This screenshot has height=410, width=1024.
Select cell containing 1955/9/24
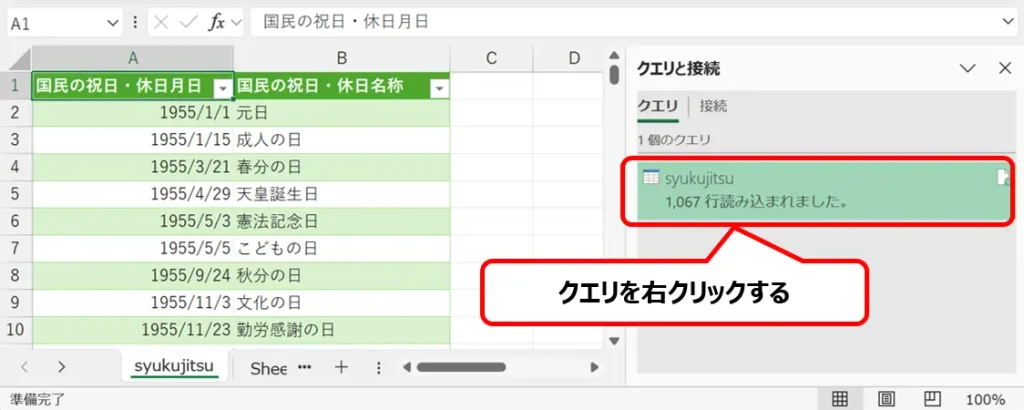133,276
